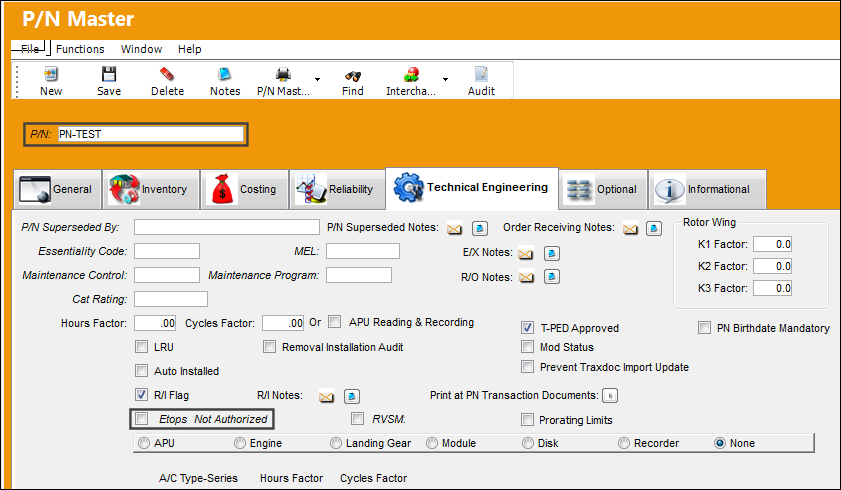The width and height of the screenshot is (841, 490).
Task: Open the File menu
Action: point(30,49)
